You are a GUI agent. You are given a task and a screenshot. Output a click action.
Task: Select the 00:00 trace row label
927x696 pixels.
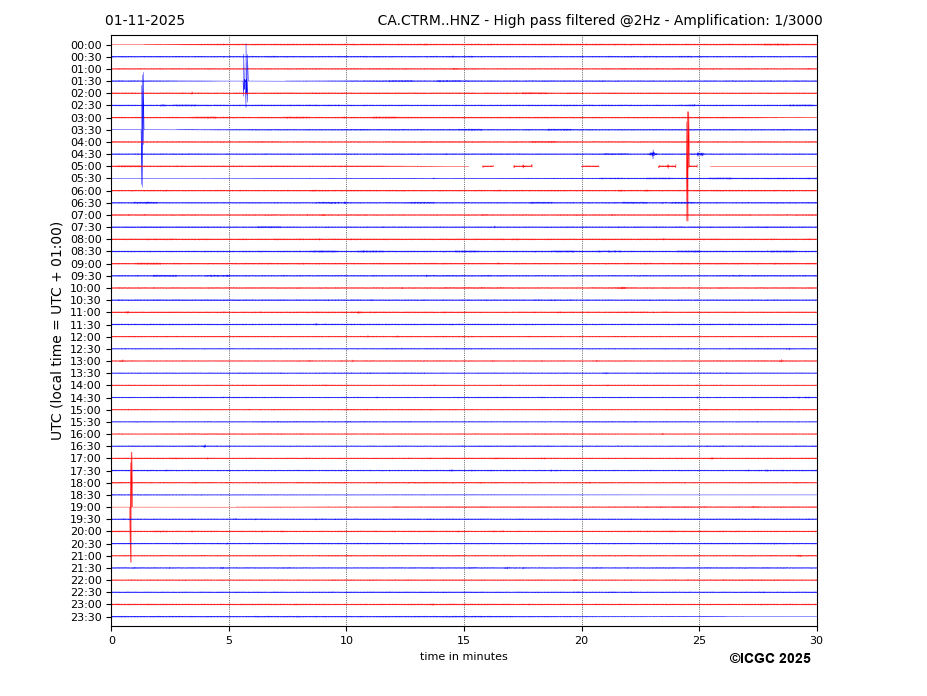pyautogui.click(x=86, y=45)
